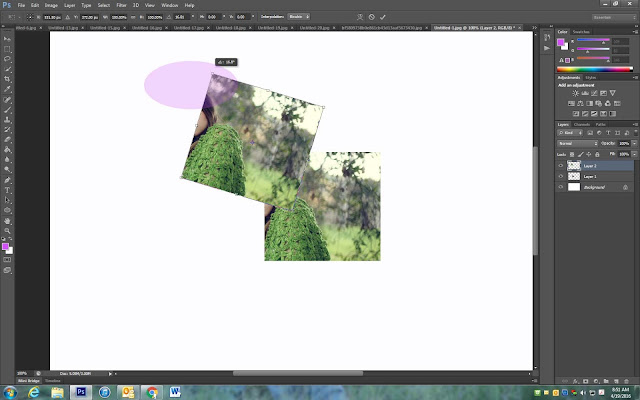Select the Move tool

pos(7,39)
